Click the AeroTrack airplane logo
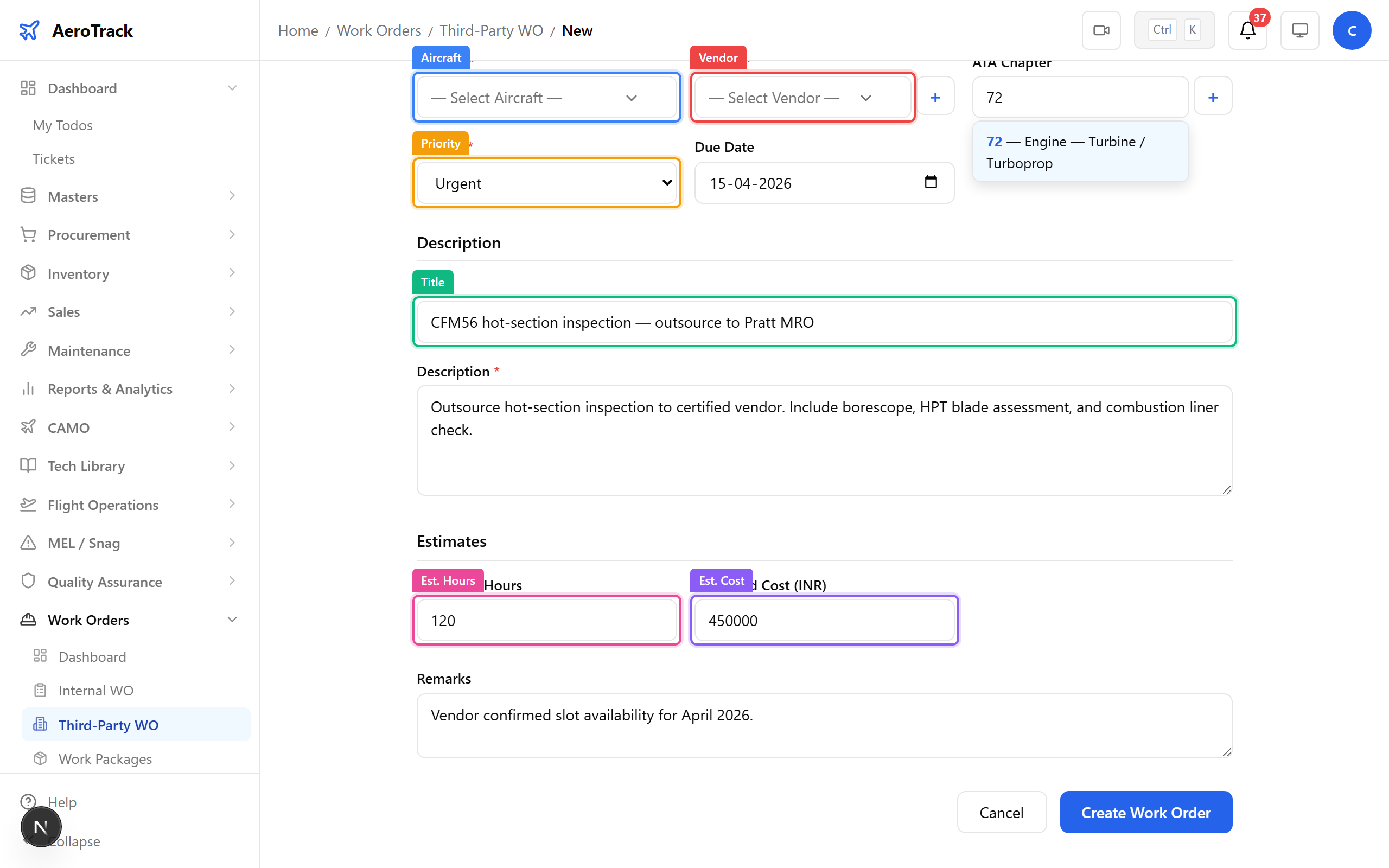The height and width of the screenshot is (868, 1389). 29,30
